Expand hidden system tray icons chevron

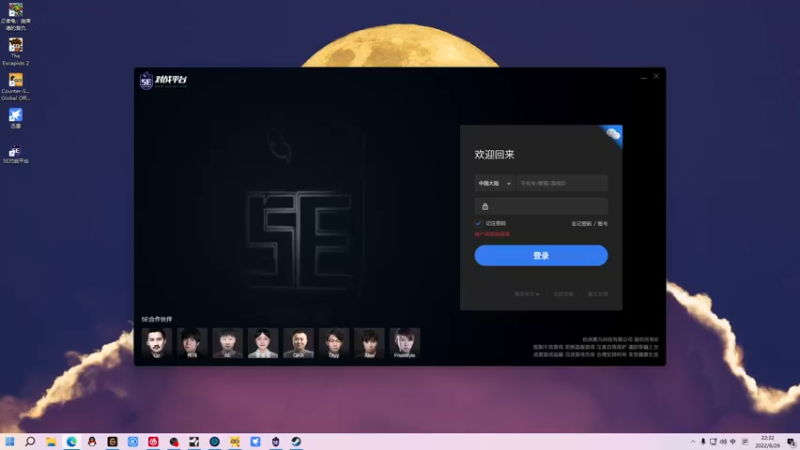tap(693, 442)
